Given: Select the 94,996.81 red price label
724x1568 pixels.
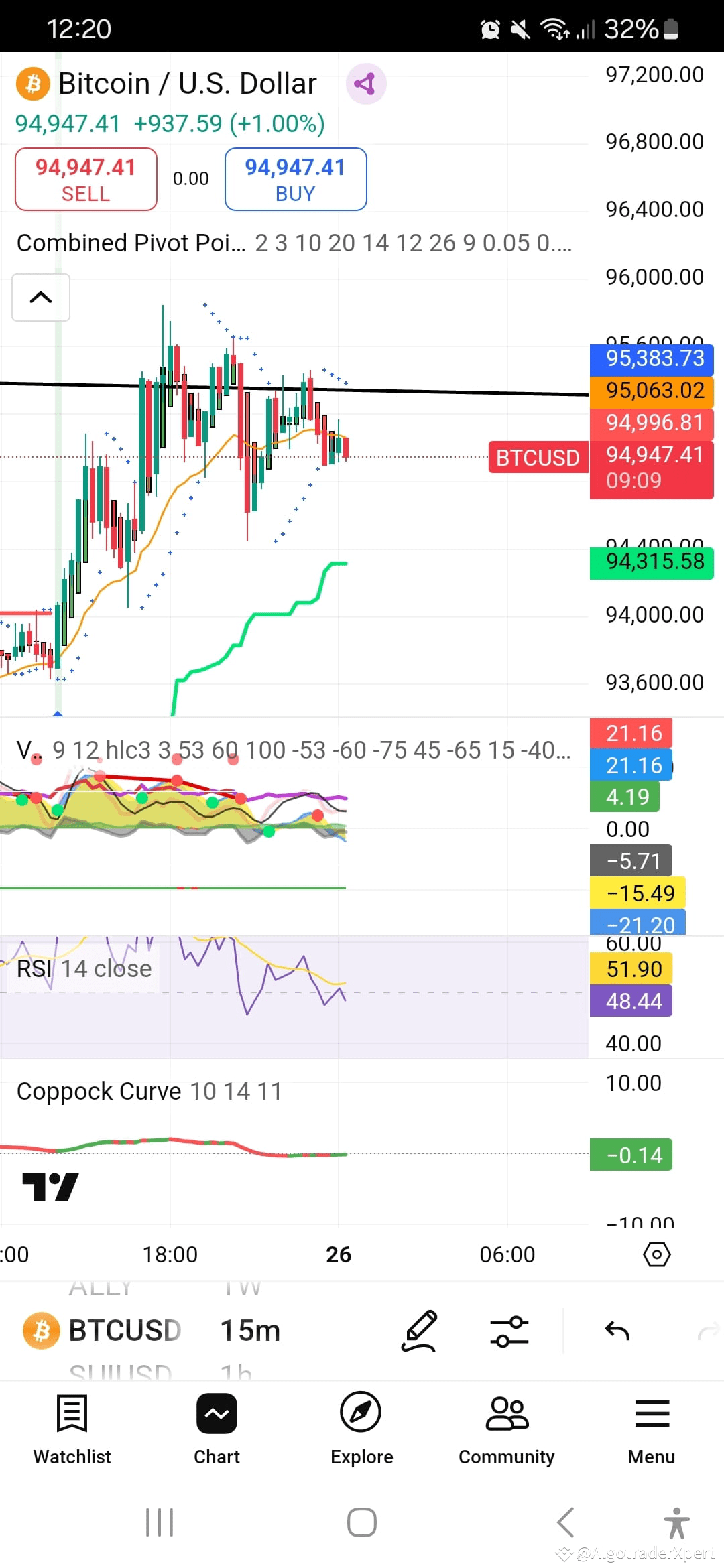Looking at the screenshot, I should click(x=652, y=423).
